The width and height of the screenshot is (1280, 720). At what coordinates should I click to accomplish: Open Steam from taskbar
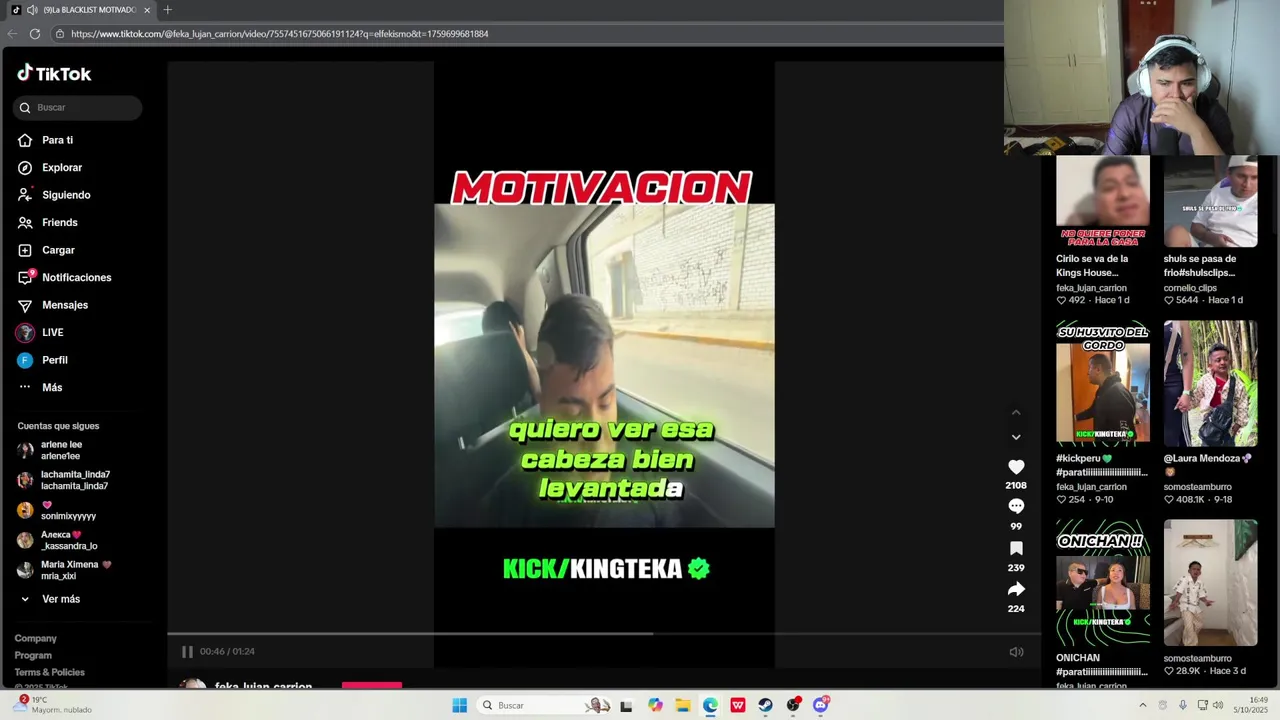pyautogui.click(x=765, y=705)
